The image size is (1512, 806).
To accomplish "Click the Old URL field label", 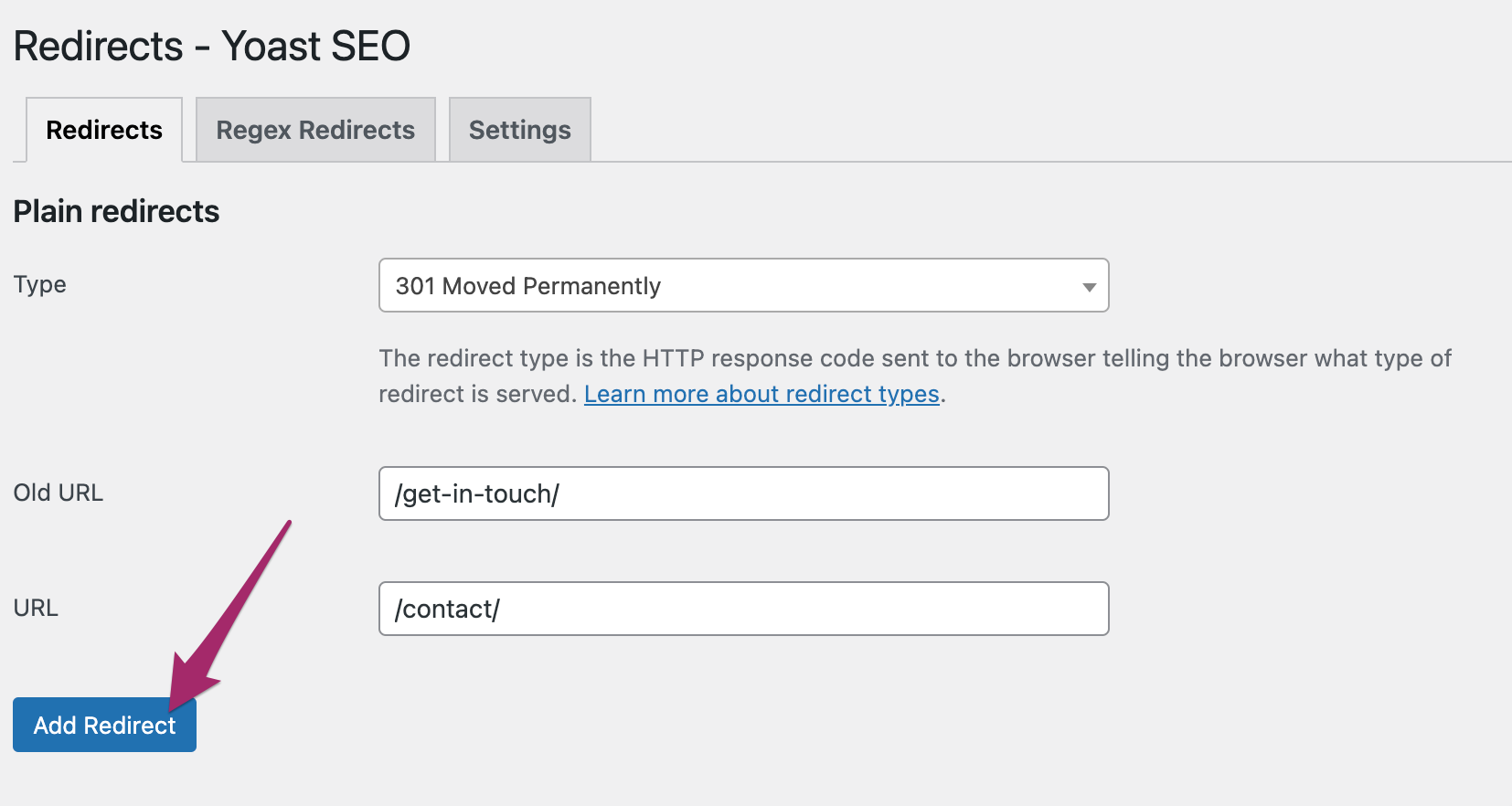I will click(59, 493).
